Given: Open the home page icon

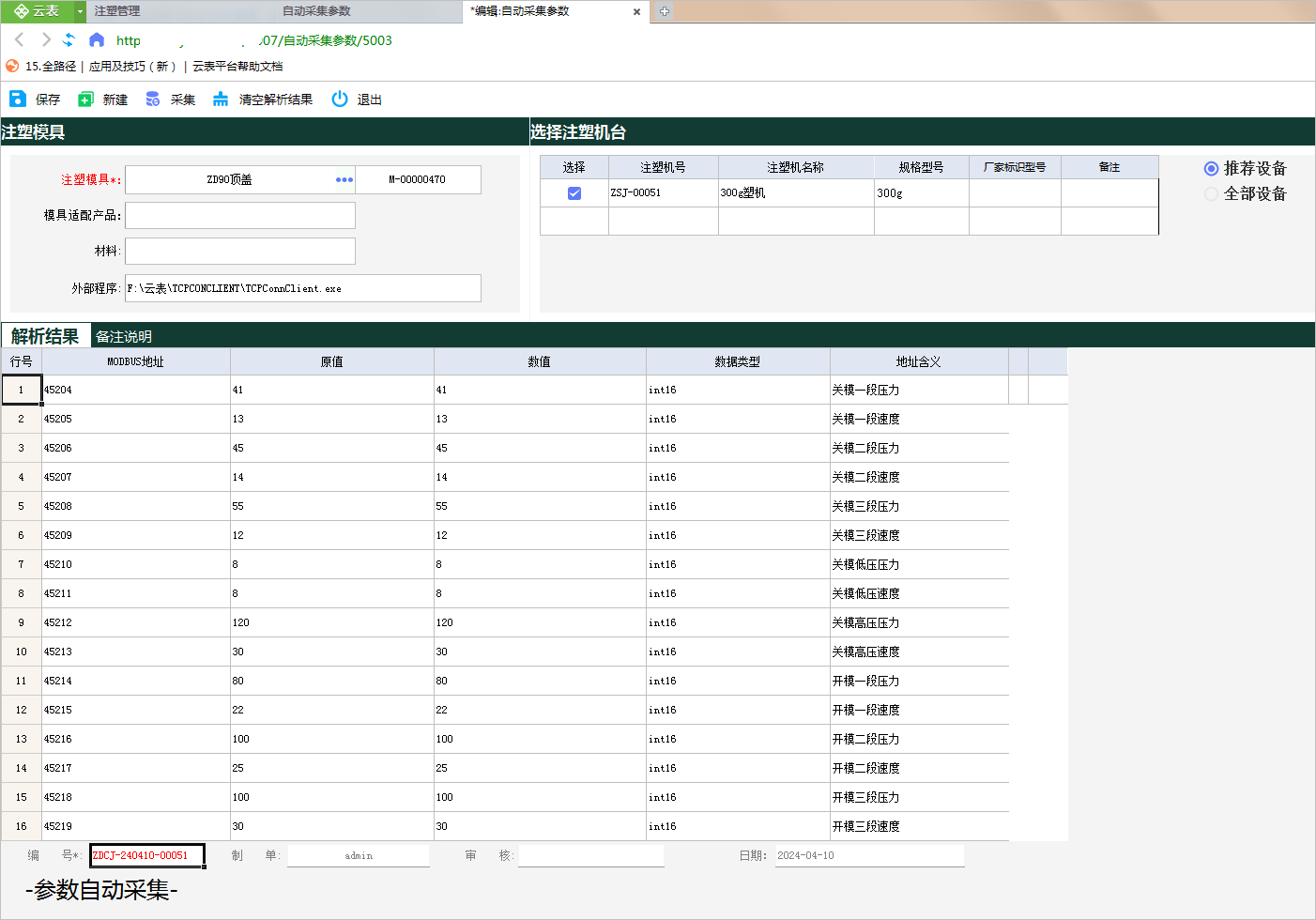Looking at the screenshot, I should [x=97, y=39].
